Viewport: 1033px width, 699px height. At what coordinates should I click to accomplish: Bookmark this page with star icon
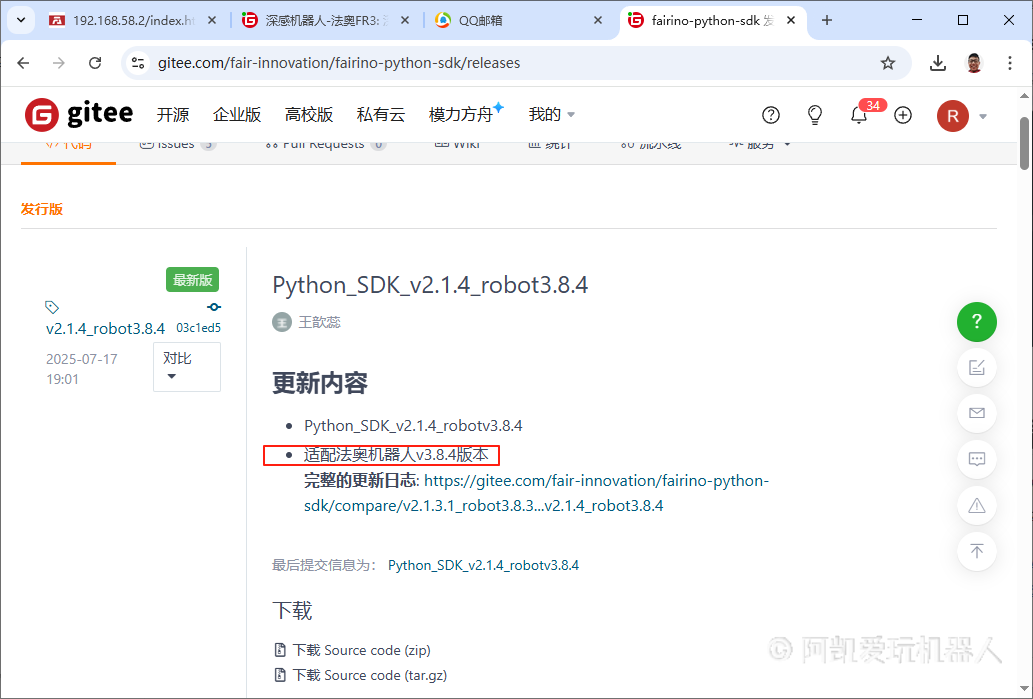tap(888, 63)
